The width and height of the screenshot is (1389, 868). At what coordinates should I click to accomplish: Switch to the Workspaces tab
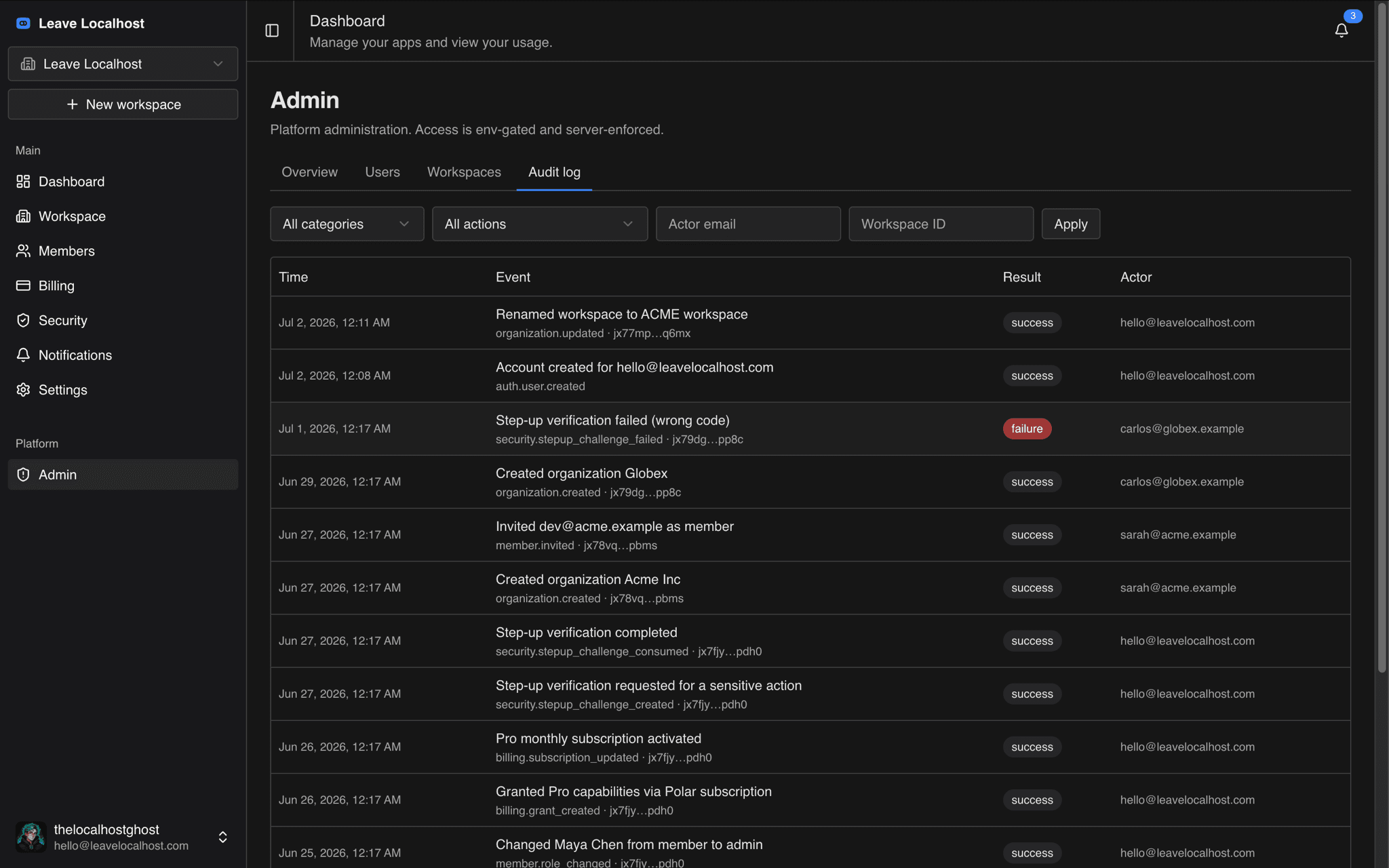464,172
